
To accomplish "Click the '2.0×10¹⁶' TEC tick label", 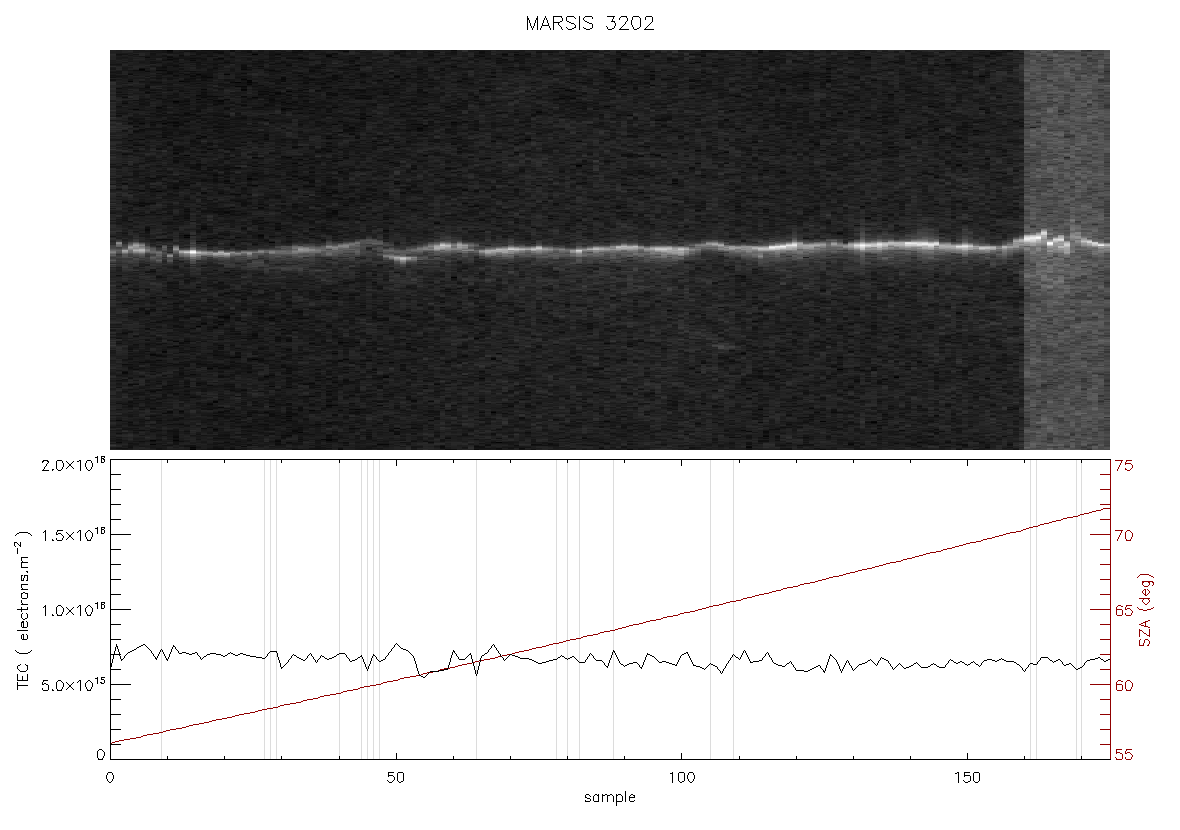I will point(73,464).
